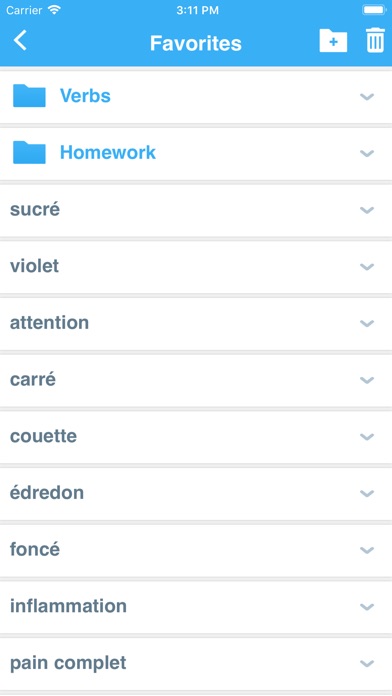392x696 pixels.
Task: Open the Verbs folder label
Action: point(85,95)
